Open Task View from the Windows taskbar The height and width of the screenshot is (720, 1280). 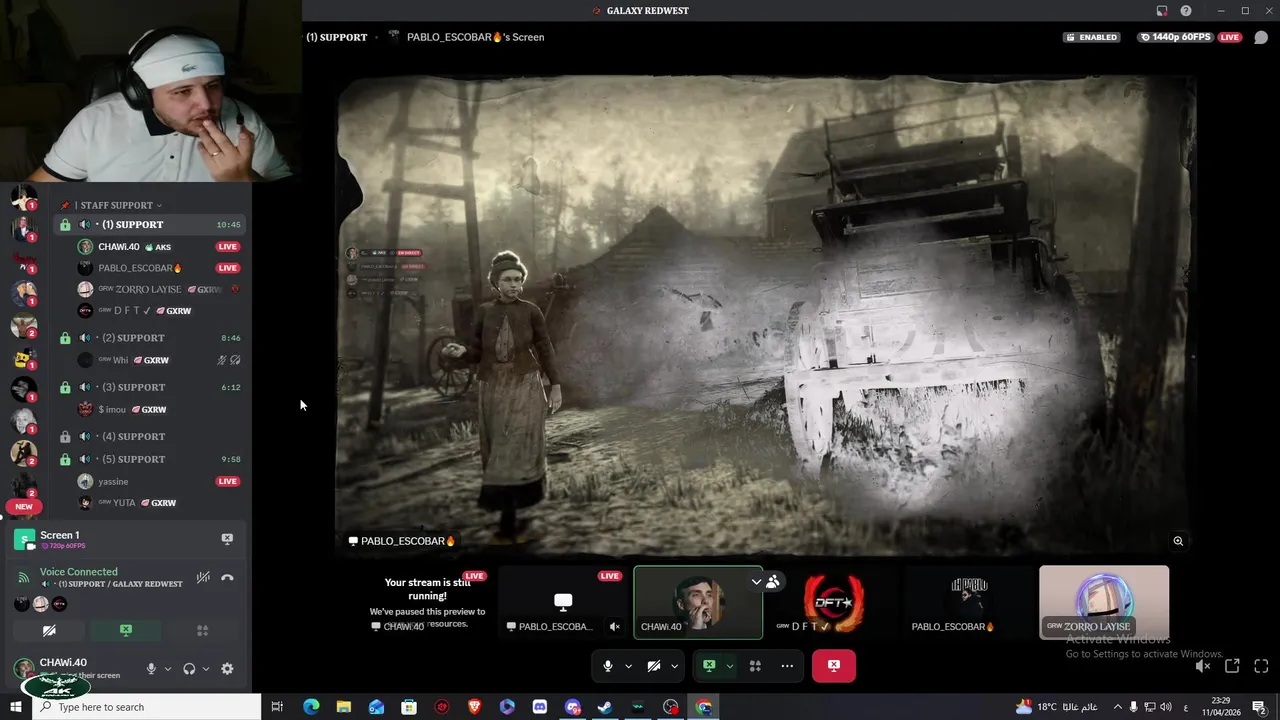click(278, 707)
